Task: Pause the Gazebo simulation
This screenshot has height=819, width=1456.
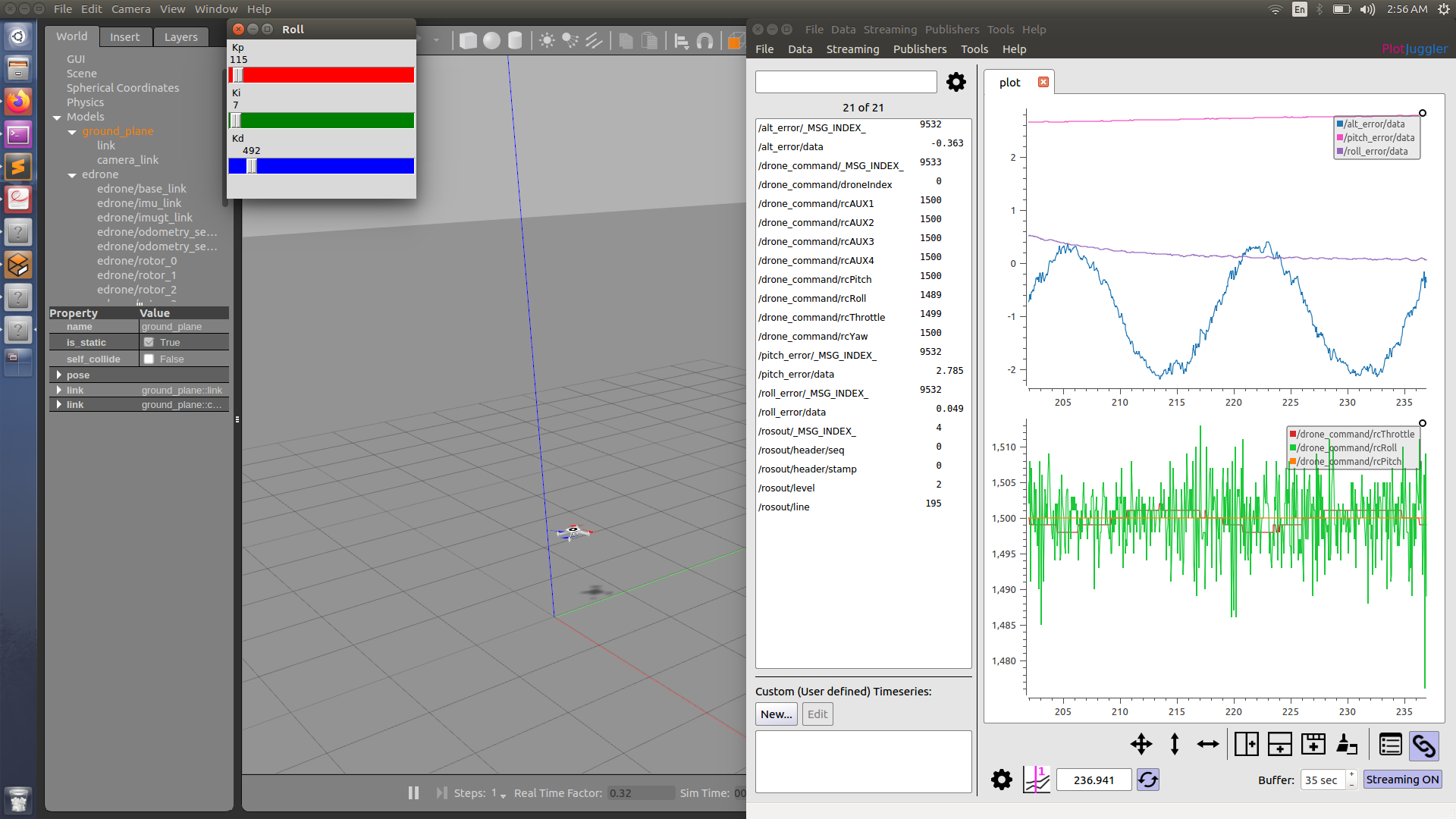Action: point(413,792)
